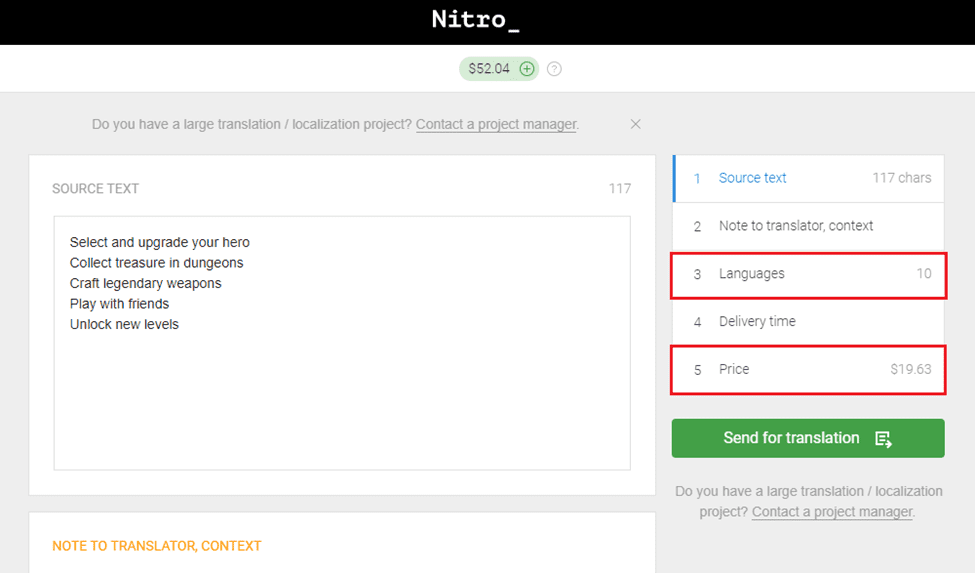Dismiss the large project banner with X

tap(635, 124)
